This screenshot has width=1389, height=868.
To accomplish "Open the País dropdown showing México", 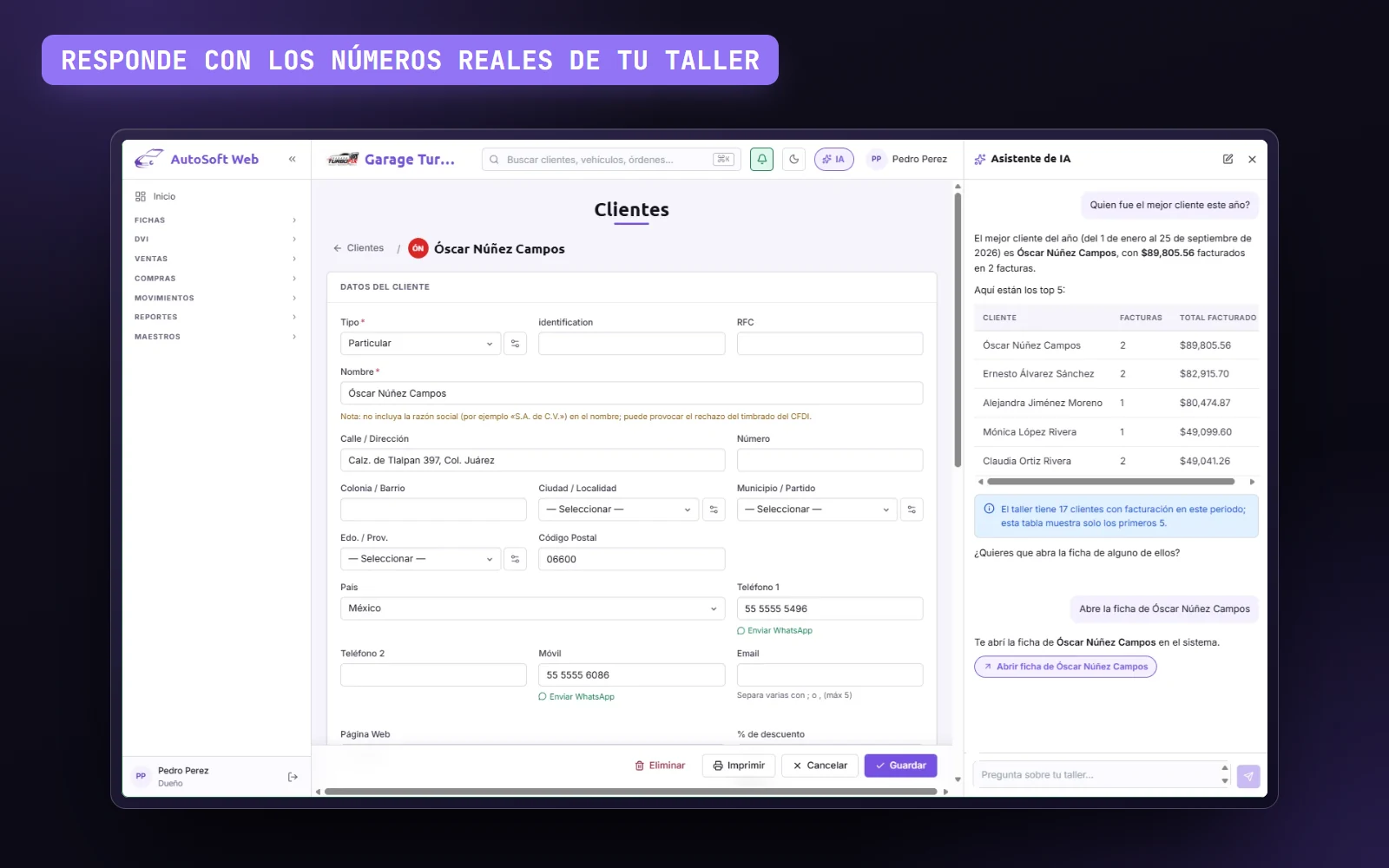I will 532,608.
